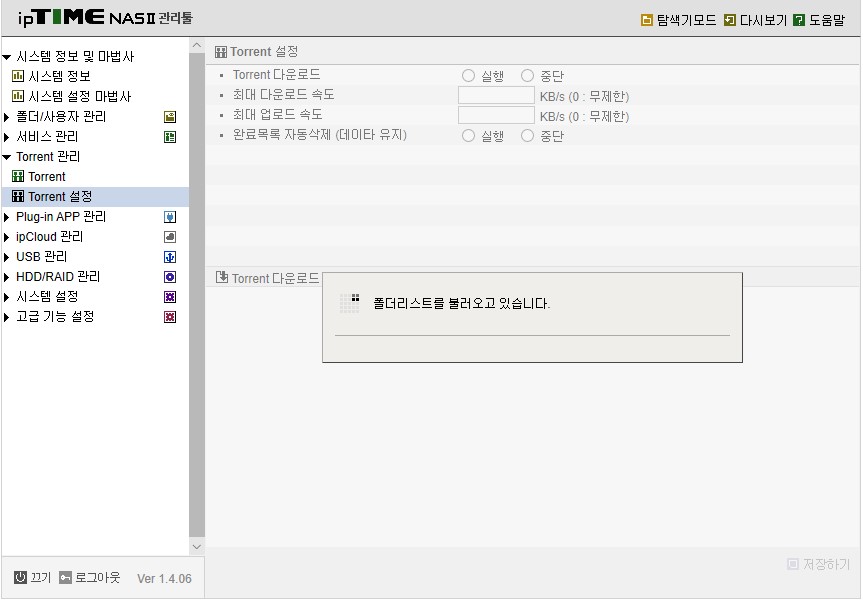
Task: Open the Torrent list page
Action: [x=46, y=177]
